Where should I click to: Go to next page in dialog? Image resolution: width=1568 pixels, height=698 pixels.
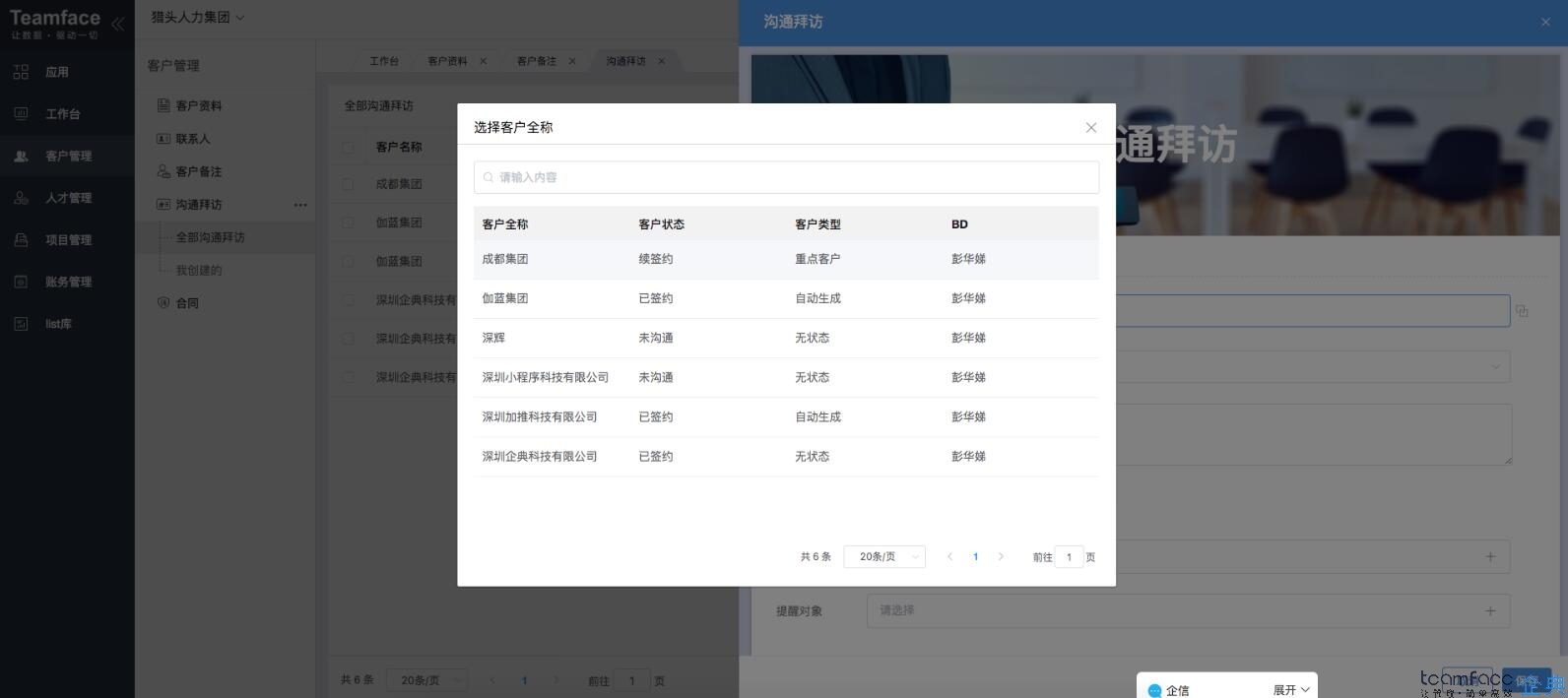pyautogui.click(x=1001, y=557)
